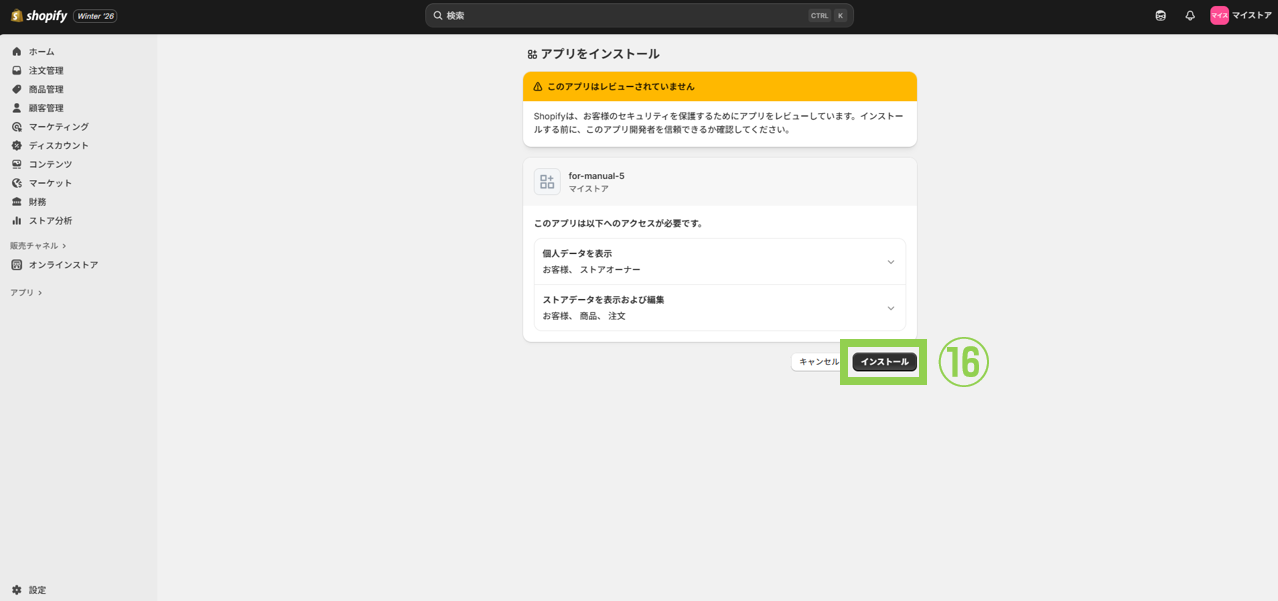Expand the 販売チャネル sidebar section
1278x601 pixels.
[x=38, y=246]
